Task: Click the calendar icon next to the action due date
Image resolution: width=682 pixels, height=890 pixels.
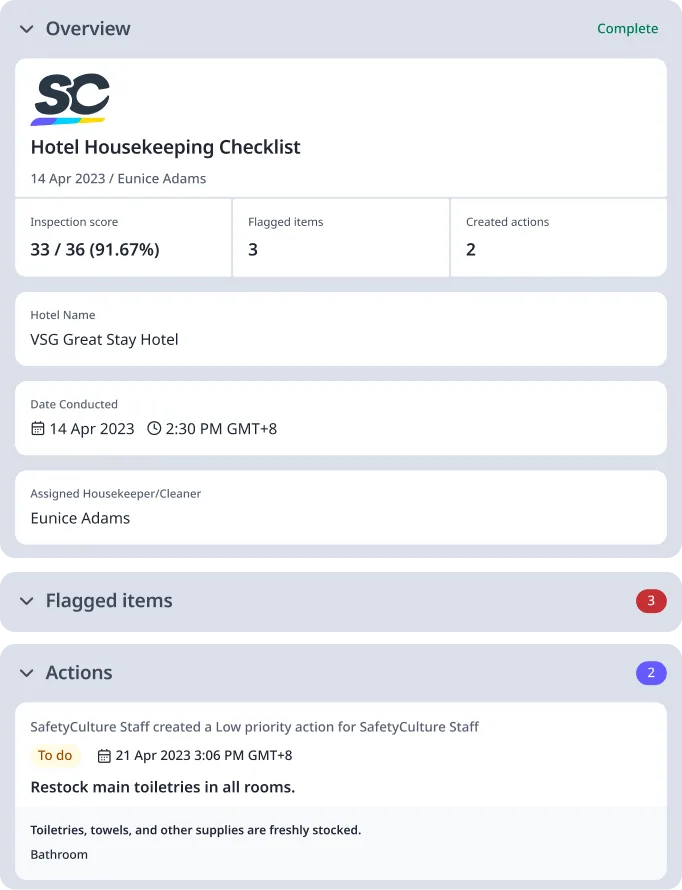Action: [x=104, y=755]
